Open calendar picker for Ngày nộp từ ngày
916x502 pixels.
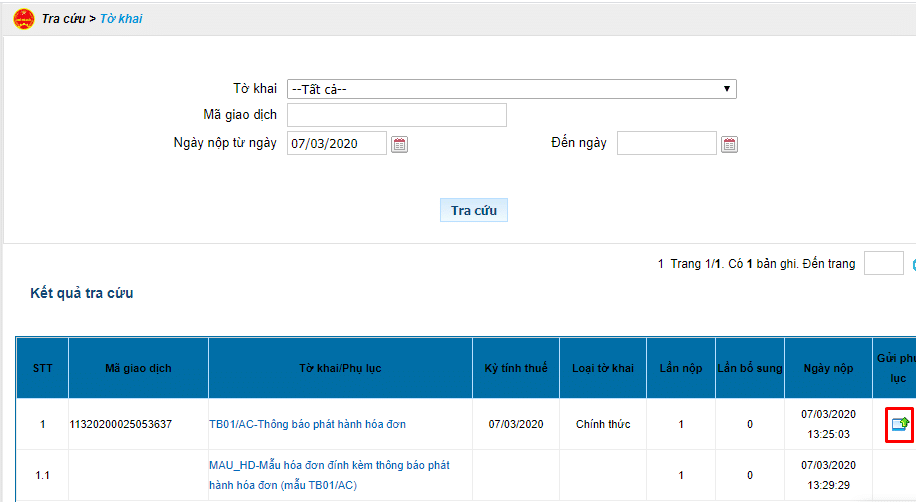coord(399,144)
